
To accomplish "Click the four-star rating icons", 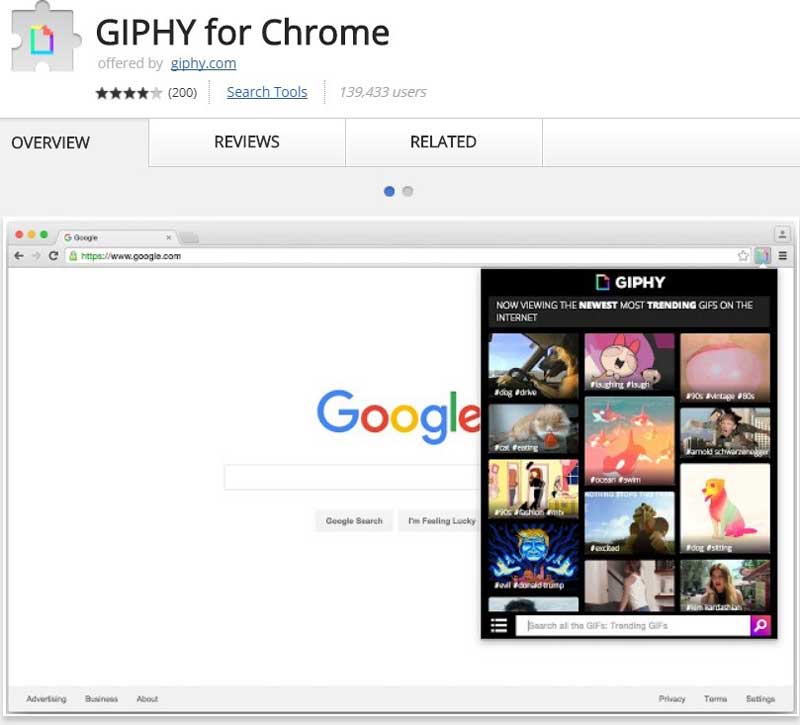I will click(x=129, y=93).
